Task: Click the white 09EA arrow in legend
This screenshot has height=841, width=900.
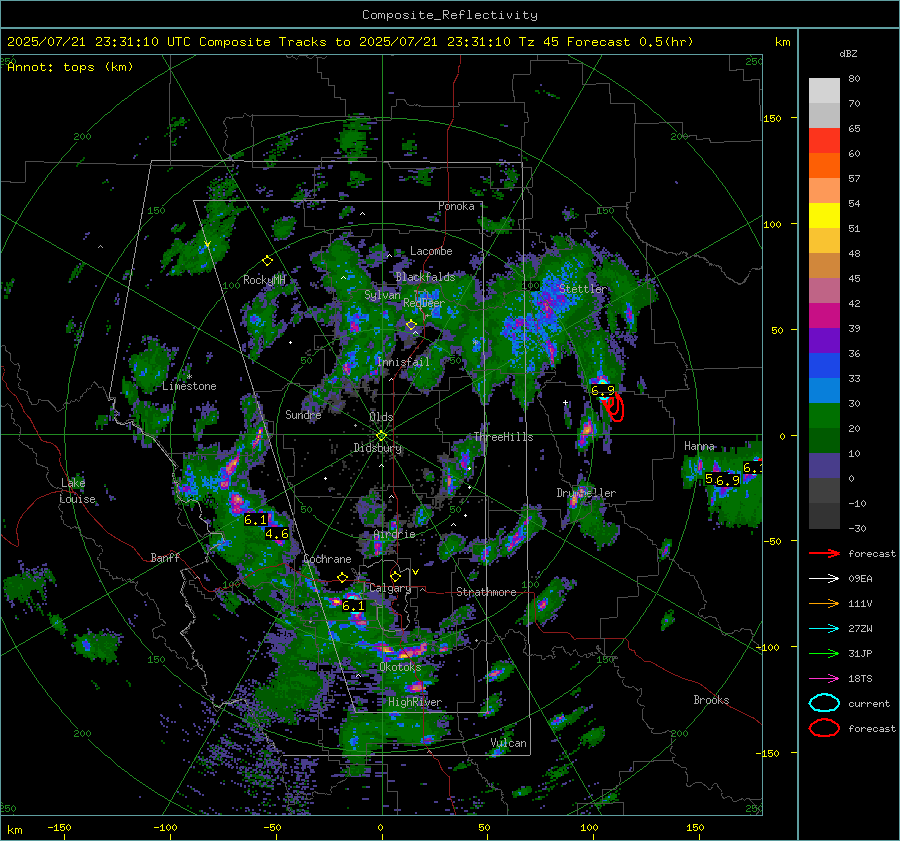Action: pyautogui.click(x=824, y=579)
